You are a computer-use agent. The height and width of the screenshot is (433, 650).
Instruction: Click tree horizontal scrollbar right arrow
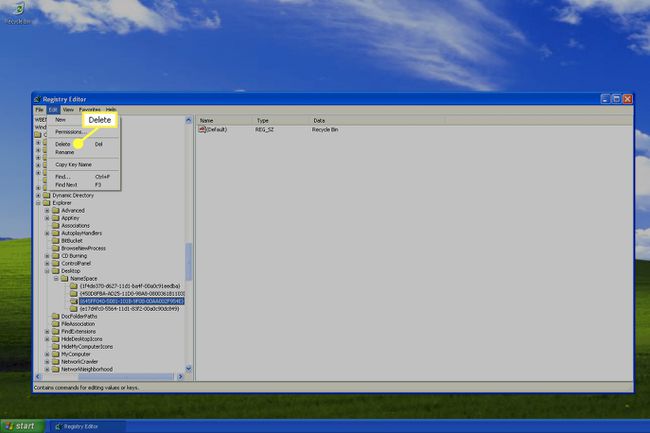(x=180, y=377)
